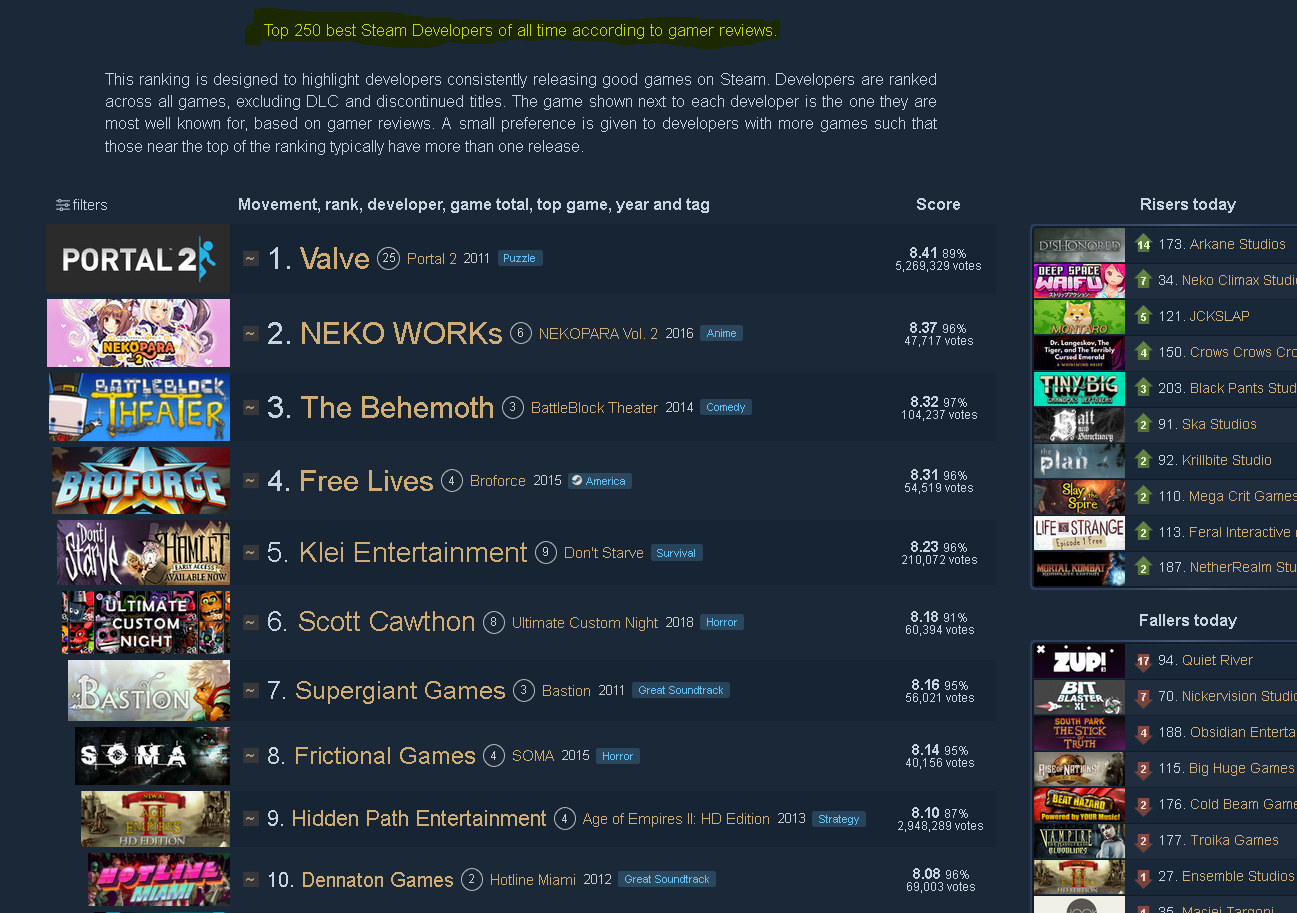
Task: Click the Portal 2 banner thumbnail
Action: pyautogui.click(x=138, y=258)
